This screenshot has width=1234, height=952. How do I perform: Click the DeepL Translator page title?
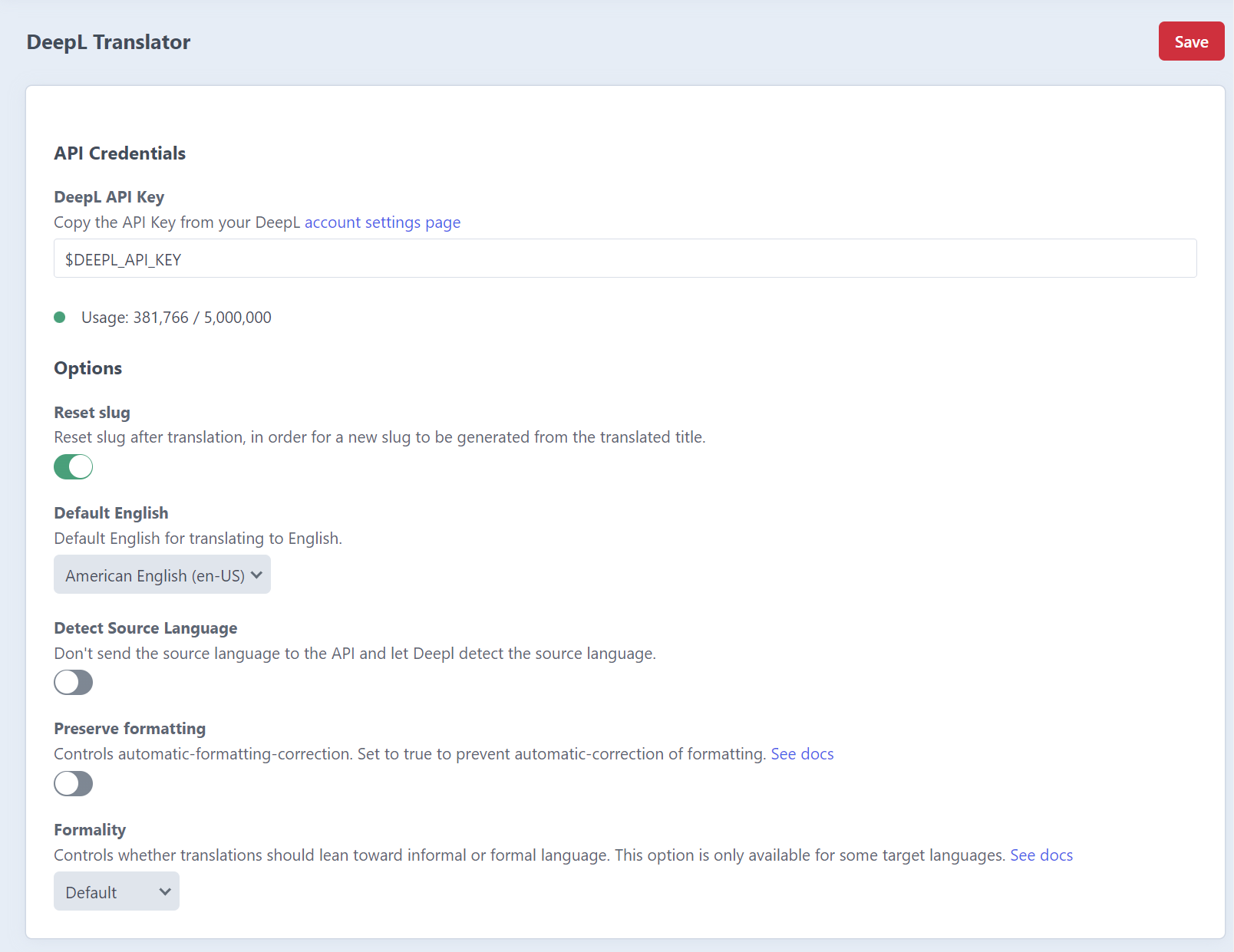pyautogui.click(x=108, y=42)
